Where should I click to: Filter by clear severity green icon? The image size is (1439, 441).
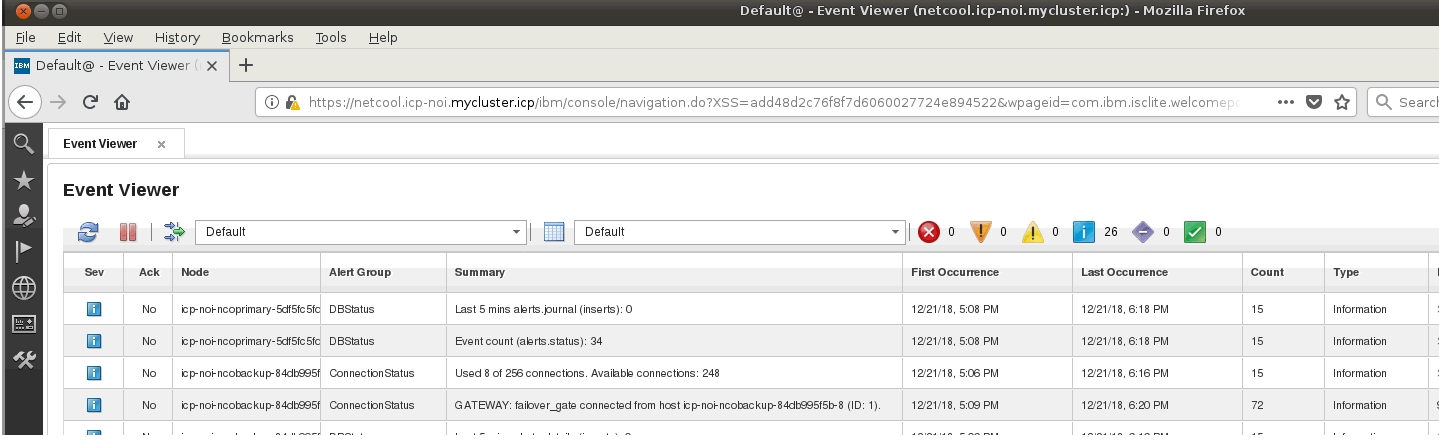[1195, 232]
